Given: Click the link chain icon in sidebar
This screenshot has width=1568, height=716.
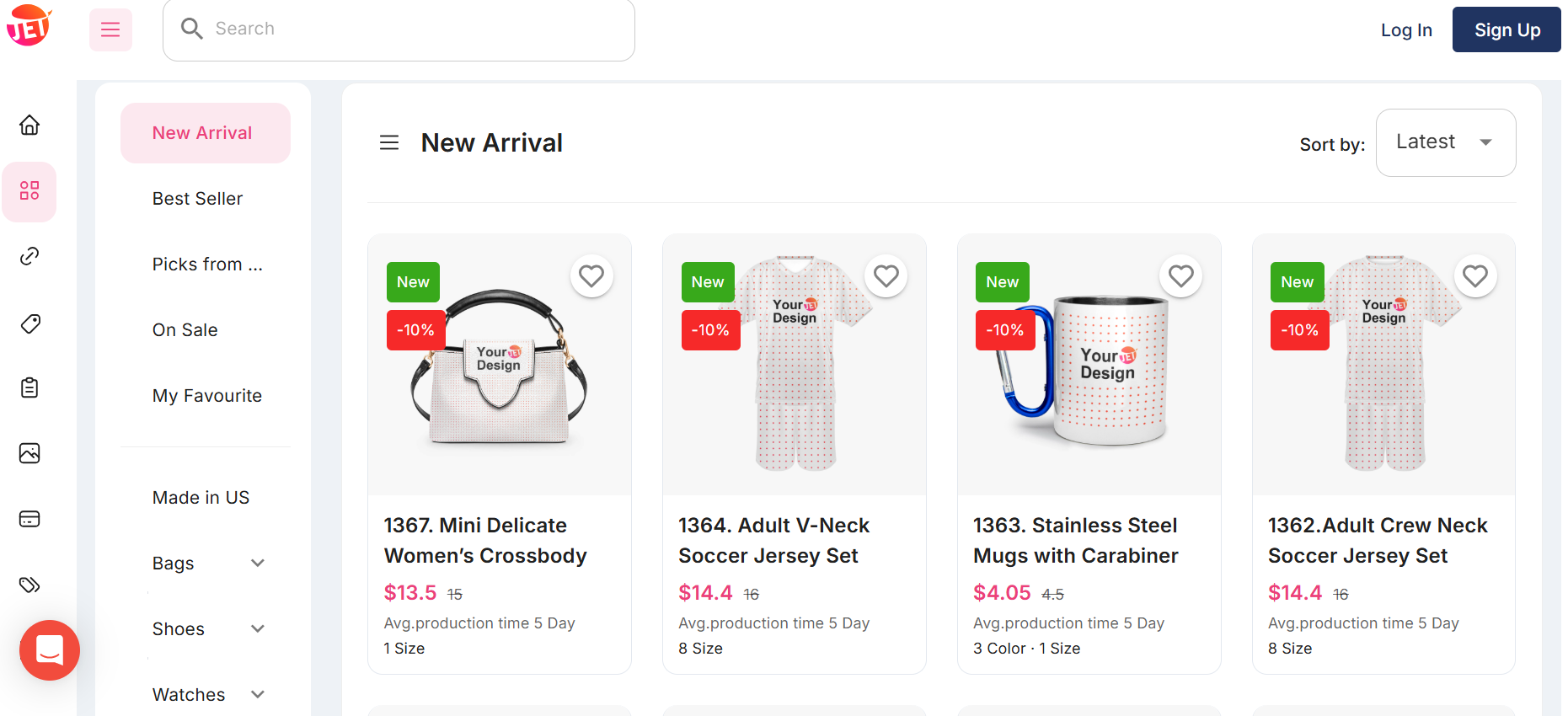Looking at the screenshot, I should pos(29,256).
